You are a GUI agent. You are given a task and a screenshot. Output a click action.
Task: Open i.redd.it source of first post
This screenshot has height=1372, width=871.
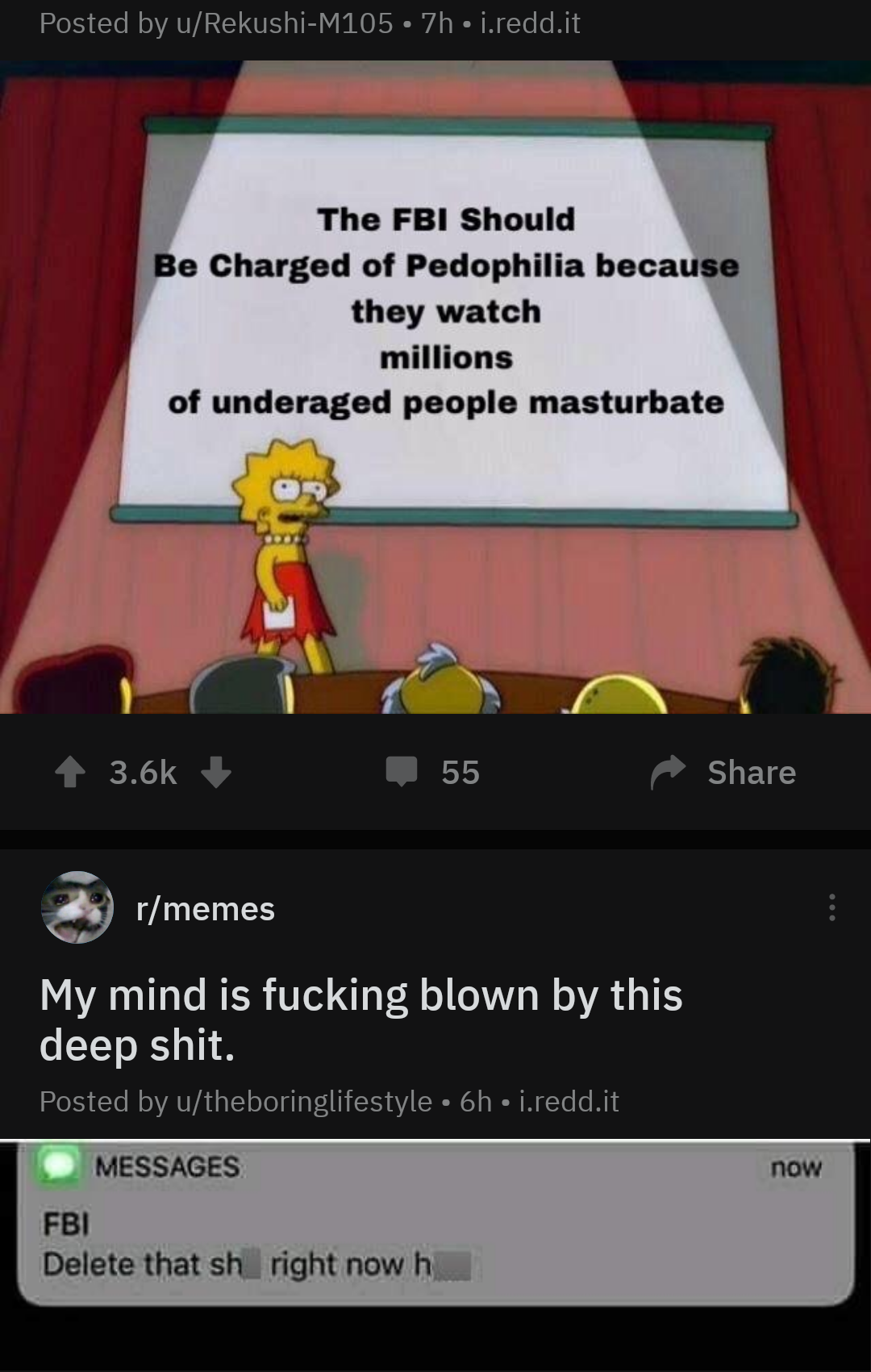click(530, 23)
